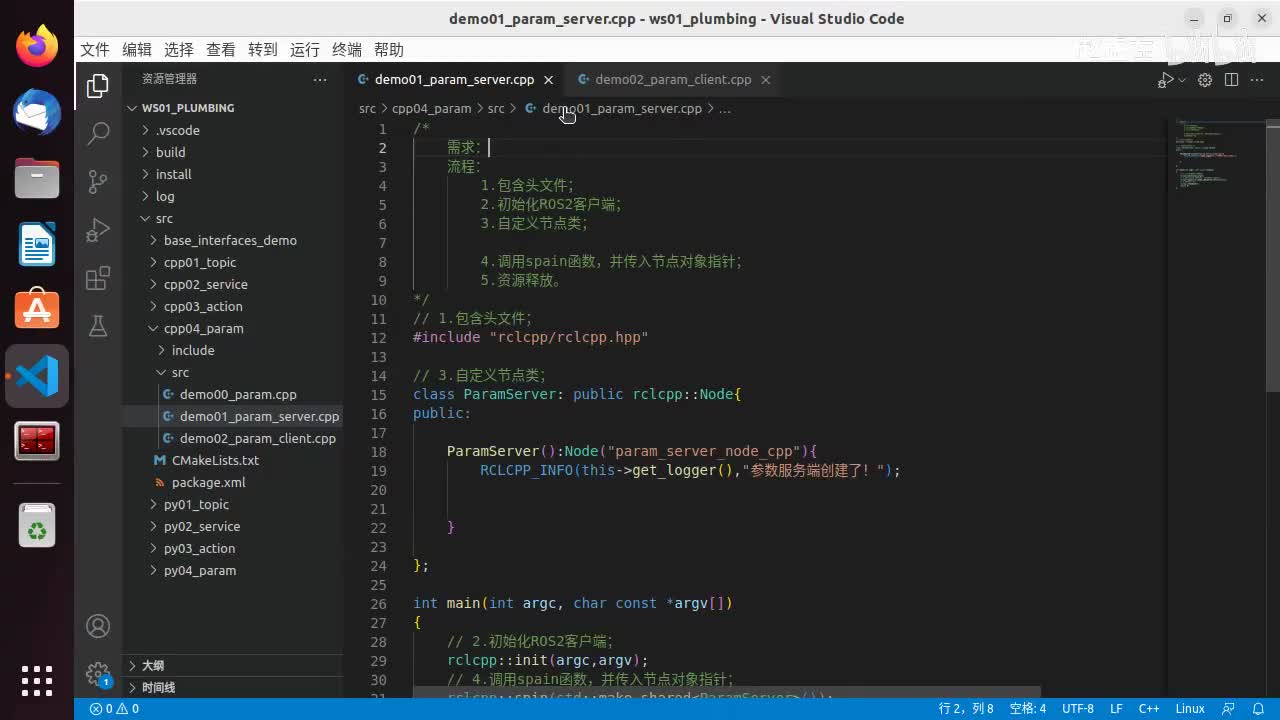The width and height of the screenshot is (1280, 720).
Task: Open the Run and Debug view
Action: tap(98, 230)
